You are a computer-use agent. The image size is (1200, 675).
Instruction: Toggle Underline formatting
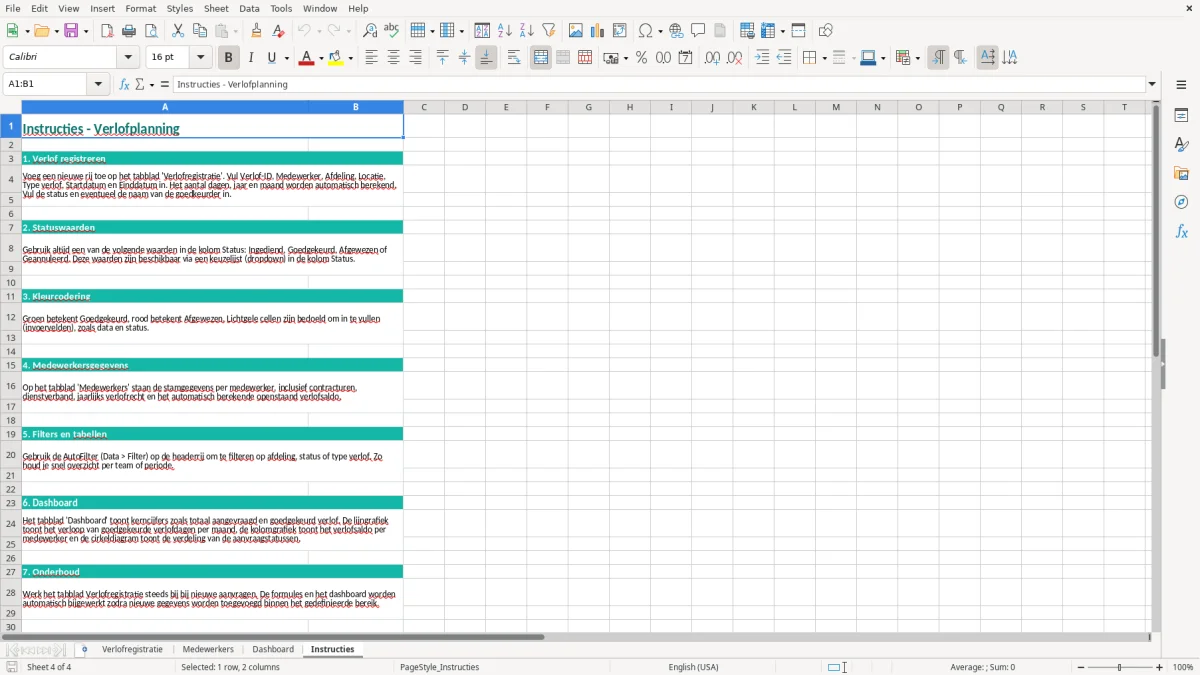pyautogui.click(x=271, y=58)
